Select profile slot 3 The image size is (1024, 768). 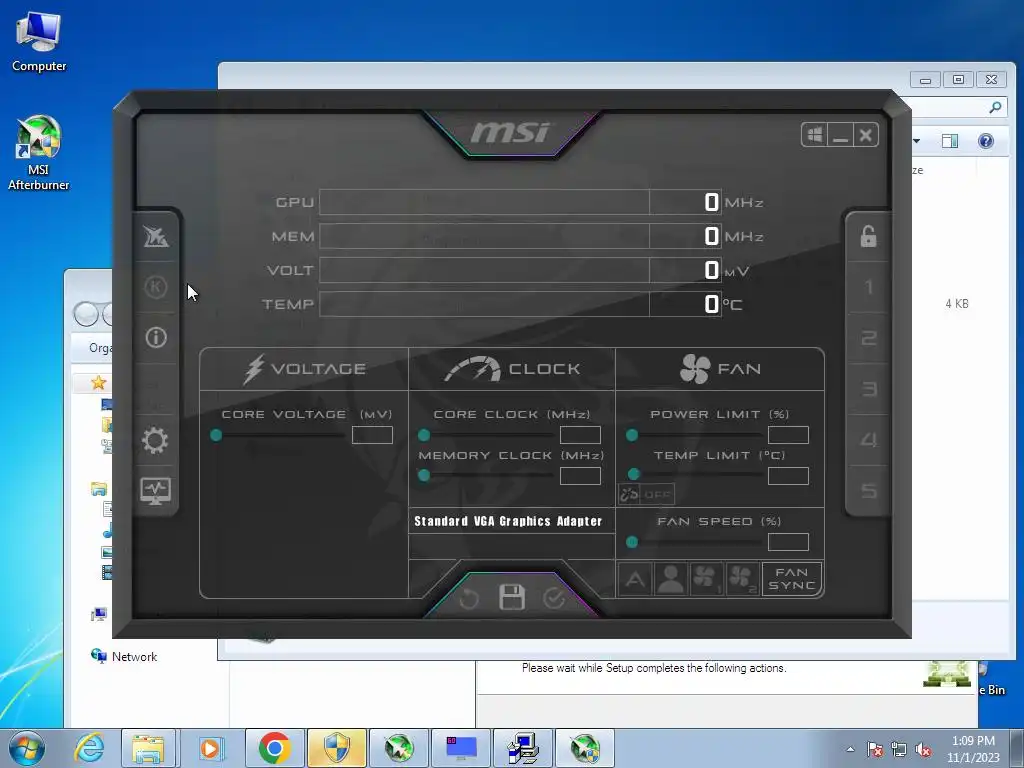(x=868, y=389)
